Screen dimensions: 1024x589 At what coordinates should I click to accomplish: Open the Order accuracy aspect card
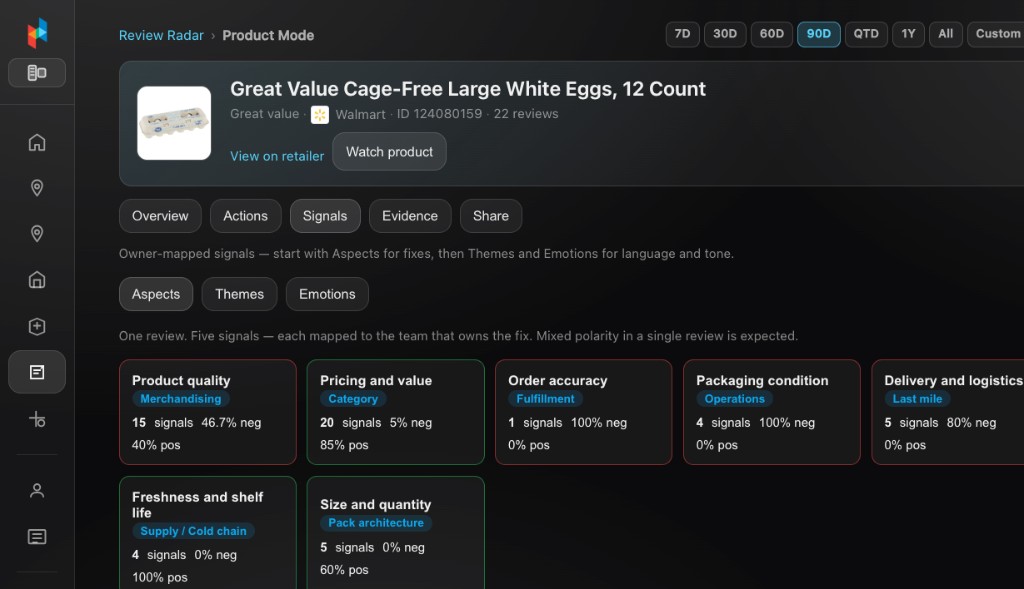pos(584,412)
